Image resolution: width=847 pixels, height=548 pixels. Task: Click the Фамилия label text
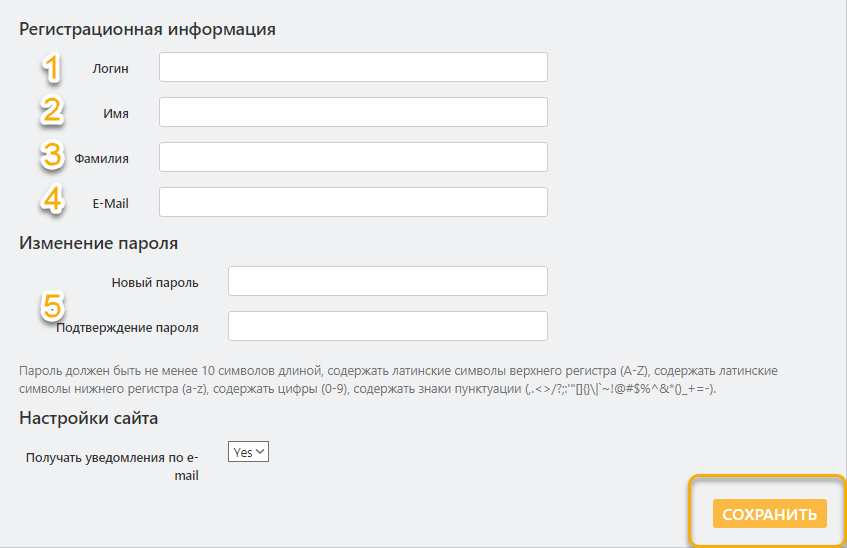click(x=101, y=158)
